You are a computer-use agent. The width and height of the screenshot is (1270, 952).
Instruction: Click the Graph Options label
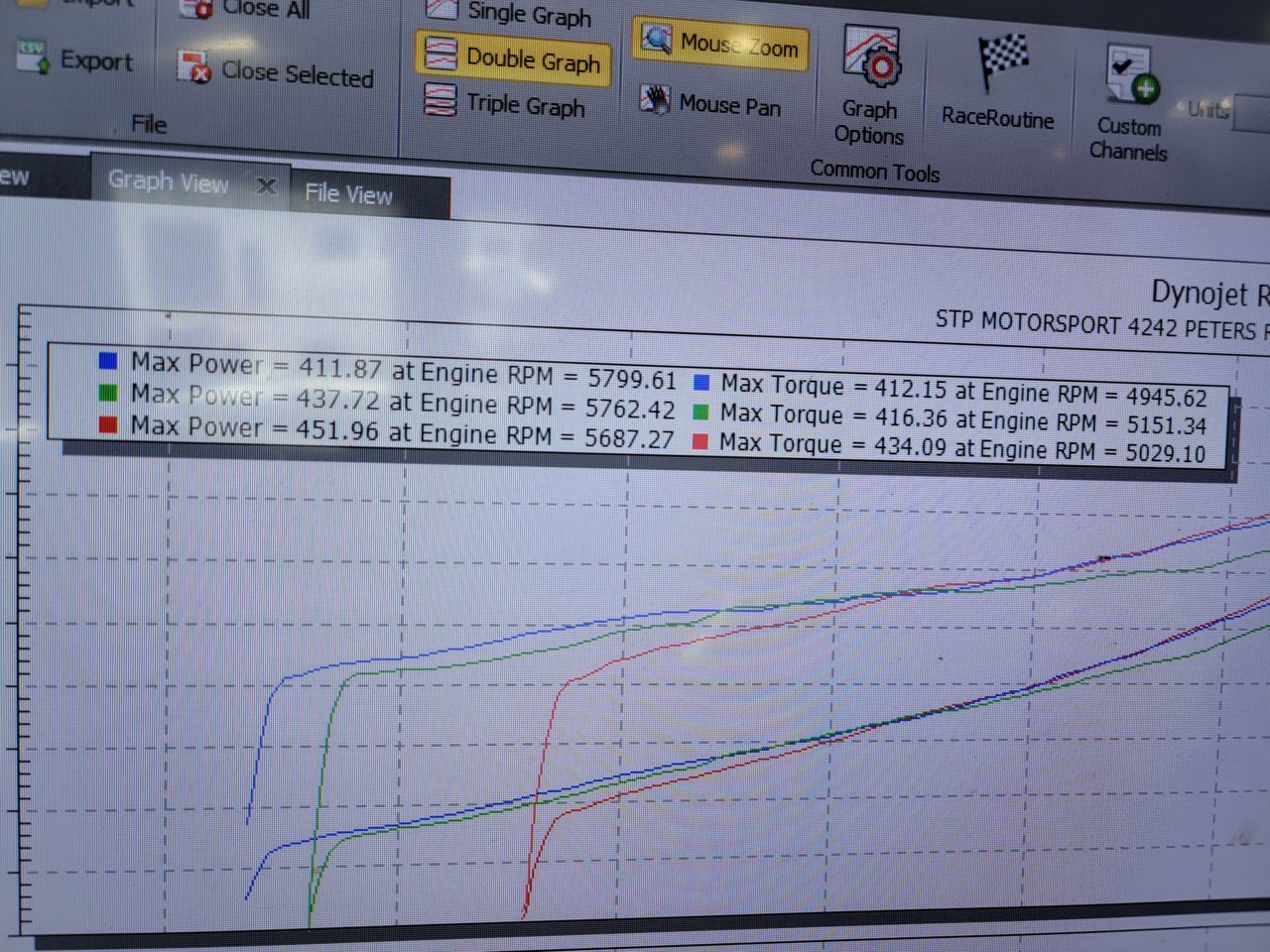(869, 123)
